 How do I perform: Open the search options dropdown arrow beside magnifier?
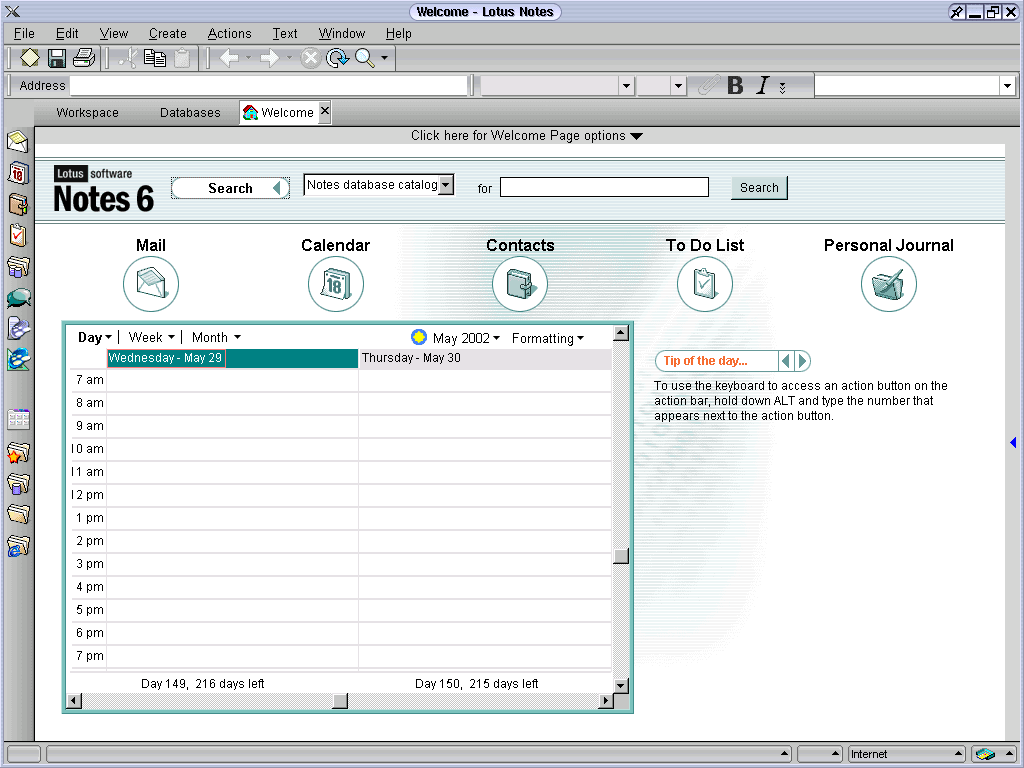[385, 58]
